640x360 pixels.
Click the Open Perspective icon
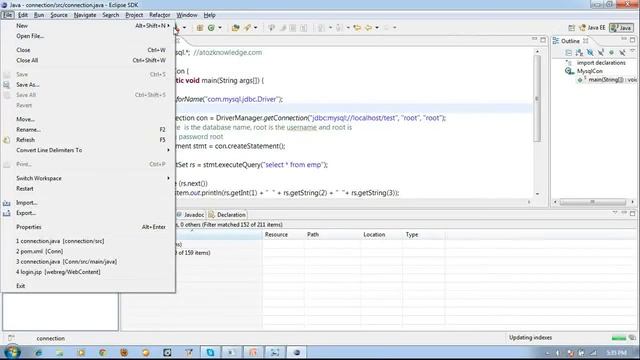(x=571, y=28)
